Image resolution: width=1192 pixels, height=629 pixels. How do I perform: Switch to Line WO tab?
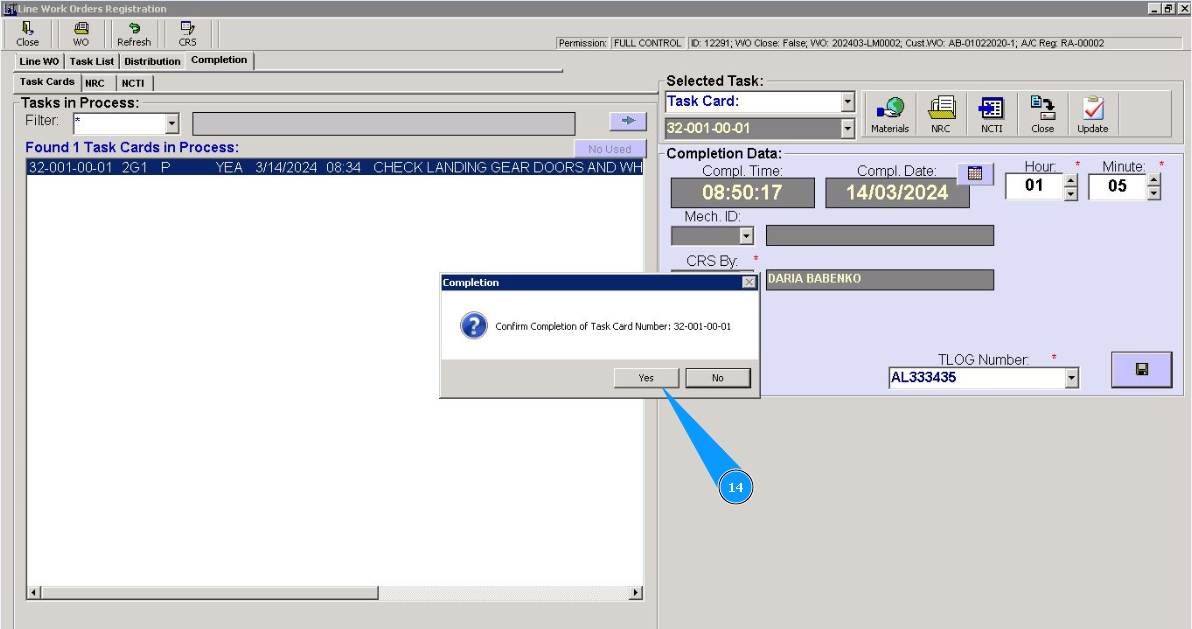[x=40, y=62]
